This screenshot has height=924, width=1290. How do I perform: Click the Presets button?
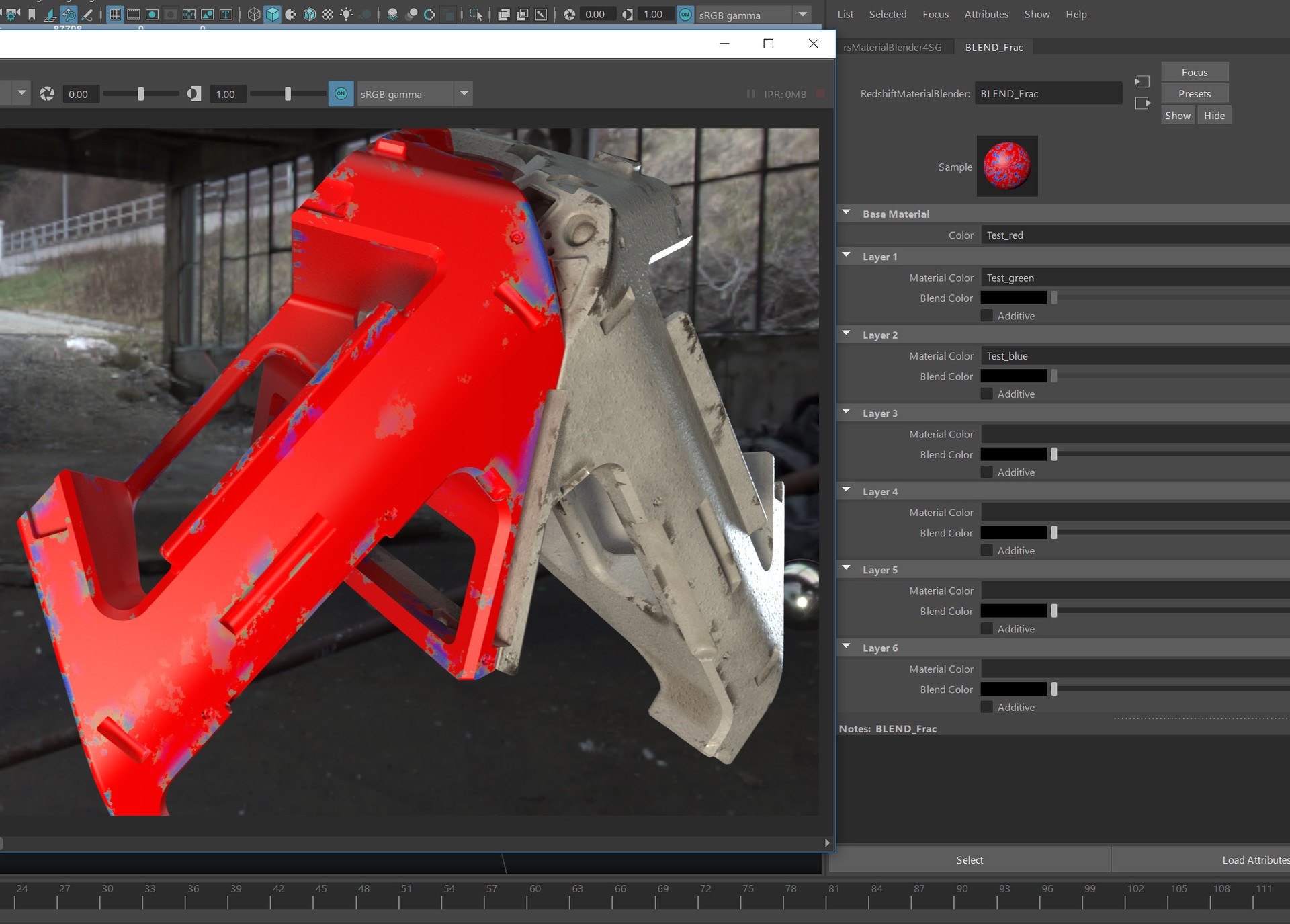pyautogui.click(x=1194, y=94)
